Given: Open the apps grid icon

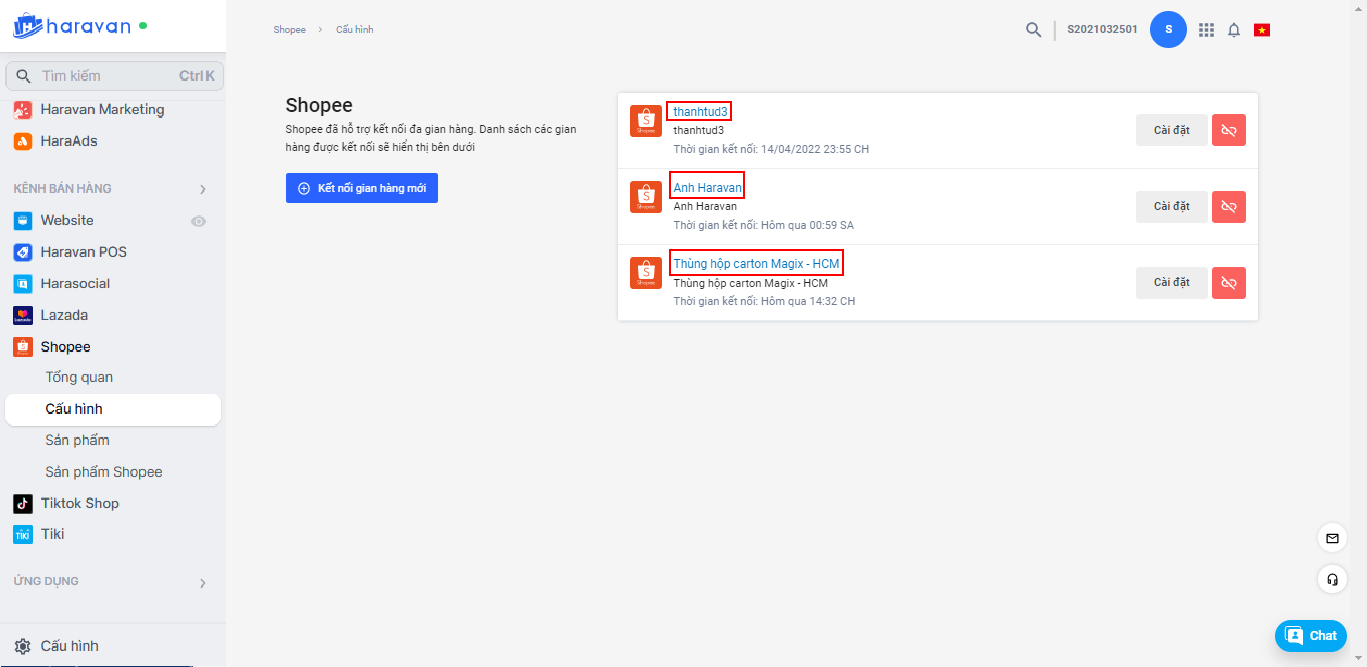Looking at the screenshot, I should (x=1206, y=30).
